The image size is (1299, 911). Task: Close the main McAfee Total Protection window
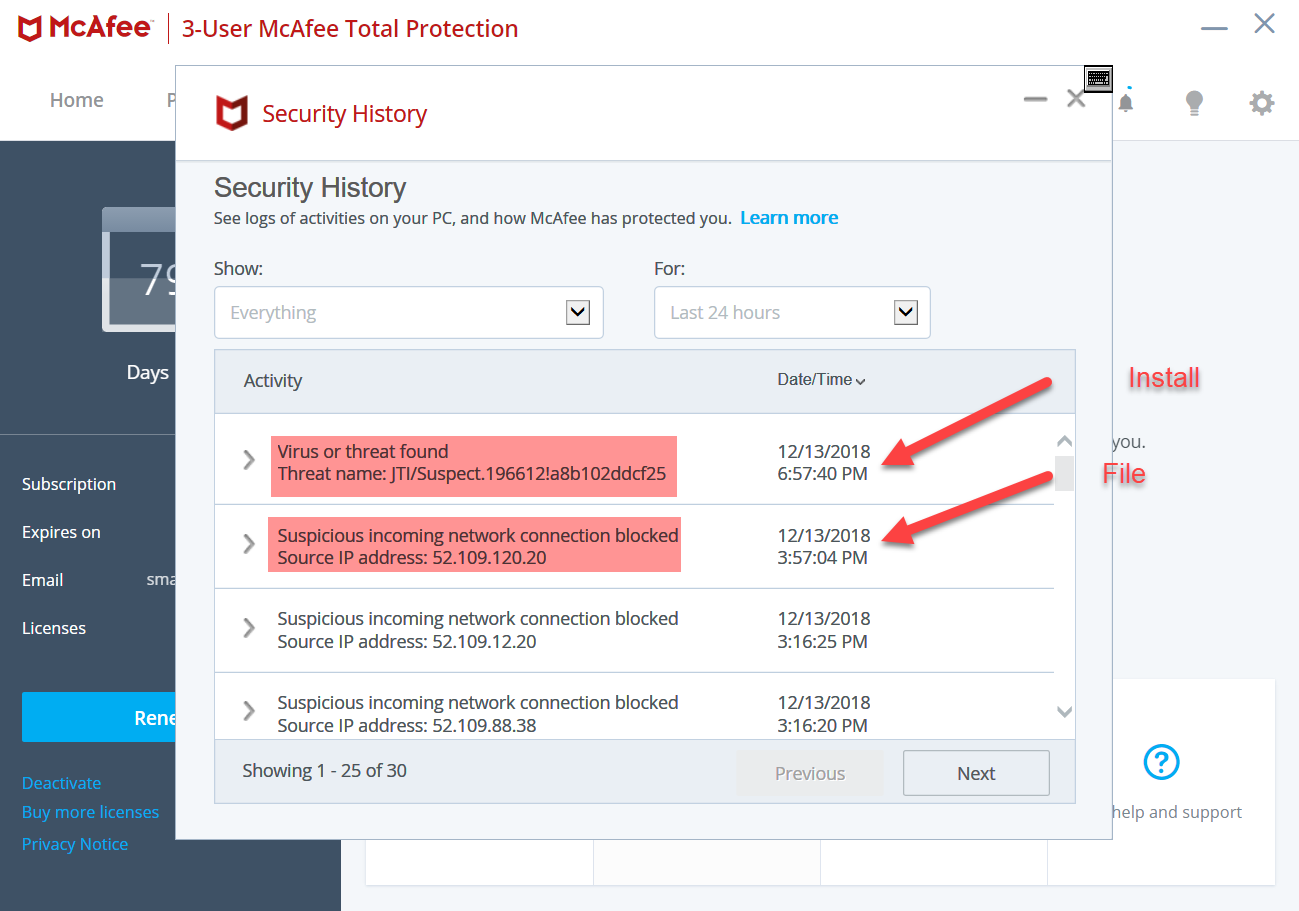[1265, 24]
